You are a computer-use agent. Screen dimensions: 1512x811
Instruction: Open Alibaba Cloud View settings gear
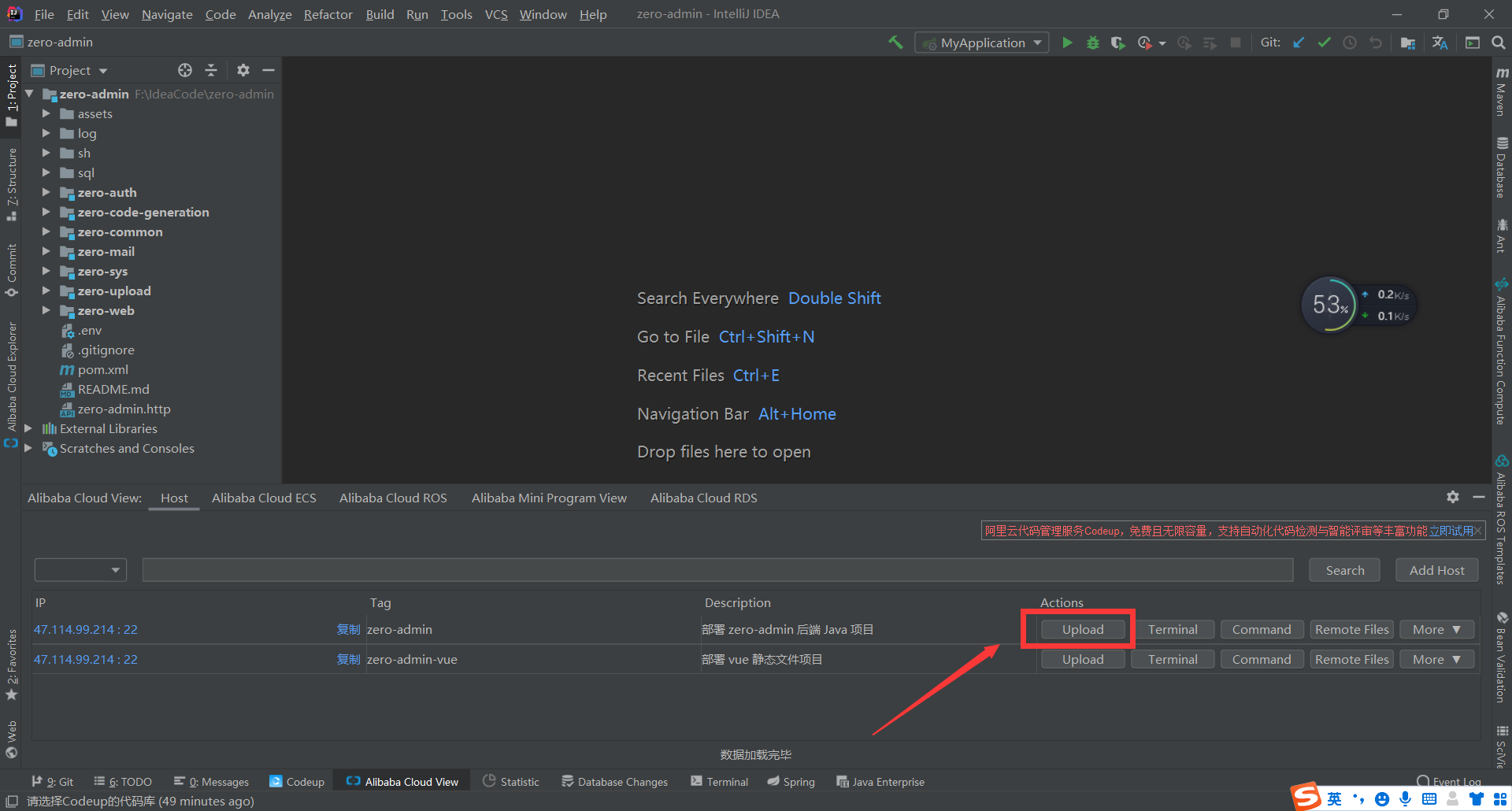coord(1453,497)
